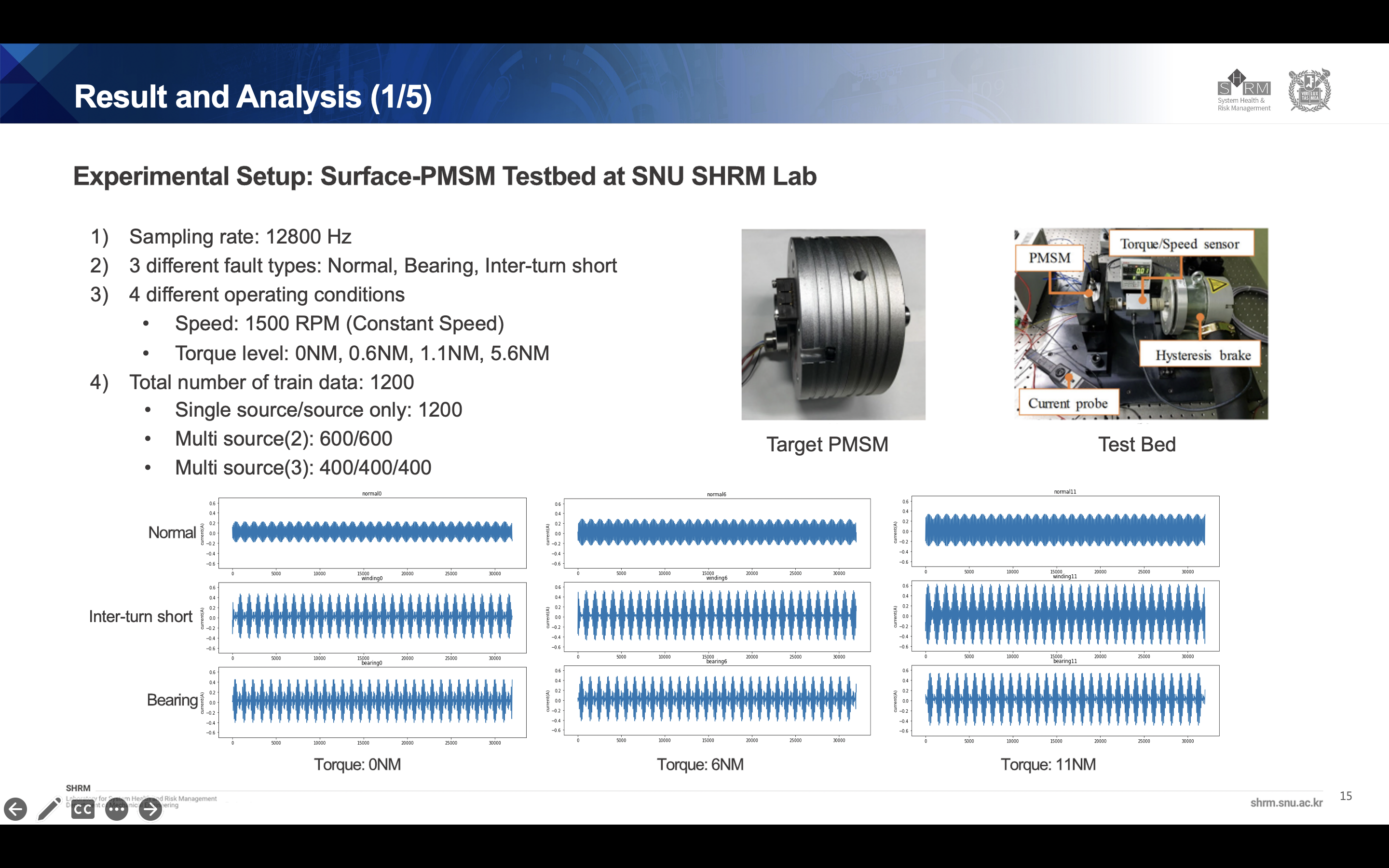The width and height of the screenshot is (1389, 868).
Task: Click the Test Bed caption
Action: click(x=1137, y=444)
